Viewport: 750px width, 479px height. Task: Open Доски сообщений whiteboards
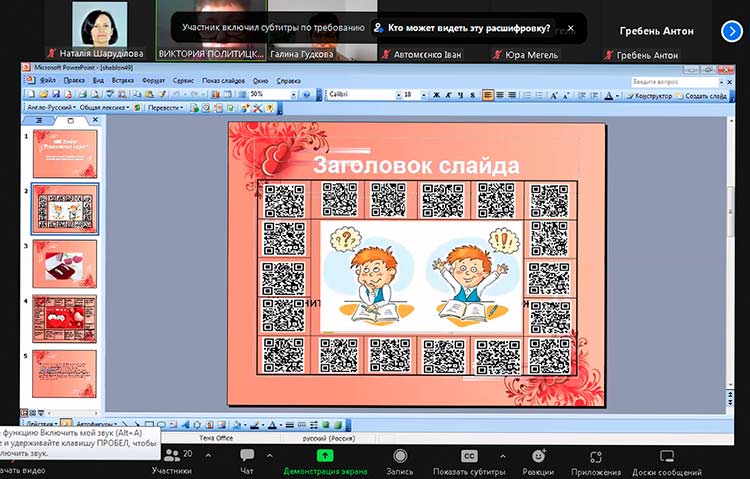666,460
